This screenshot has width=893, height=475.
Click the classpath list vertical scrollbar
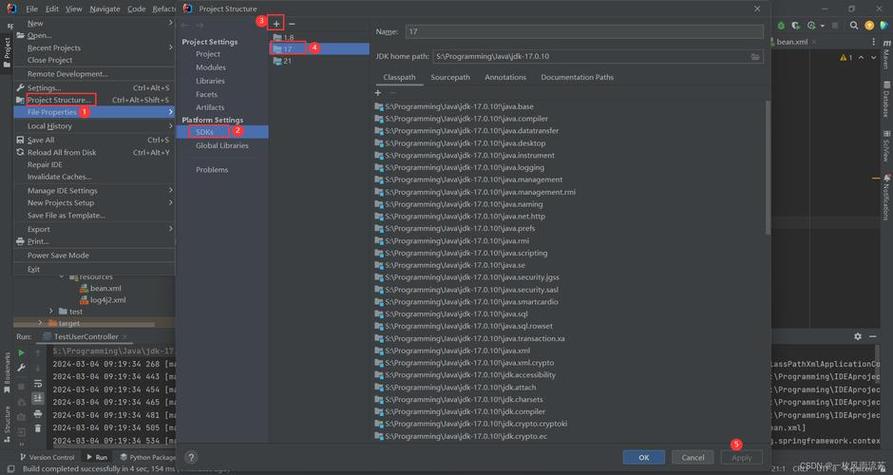coord(768,167)
